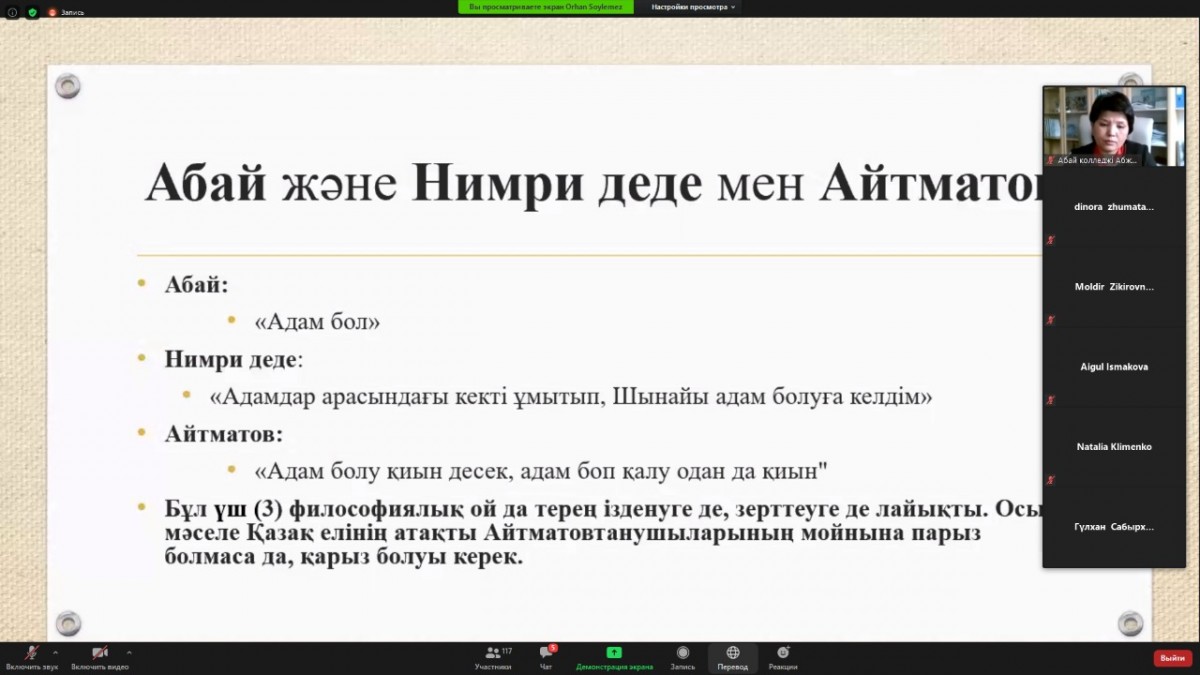Click the Запись recording indicator at top
The width and height of the screenshot is (1200, 675).
tap(66, 12)
